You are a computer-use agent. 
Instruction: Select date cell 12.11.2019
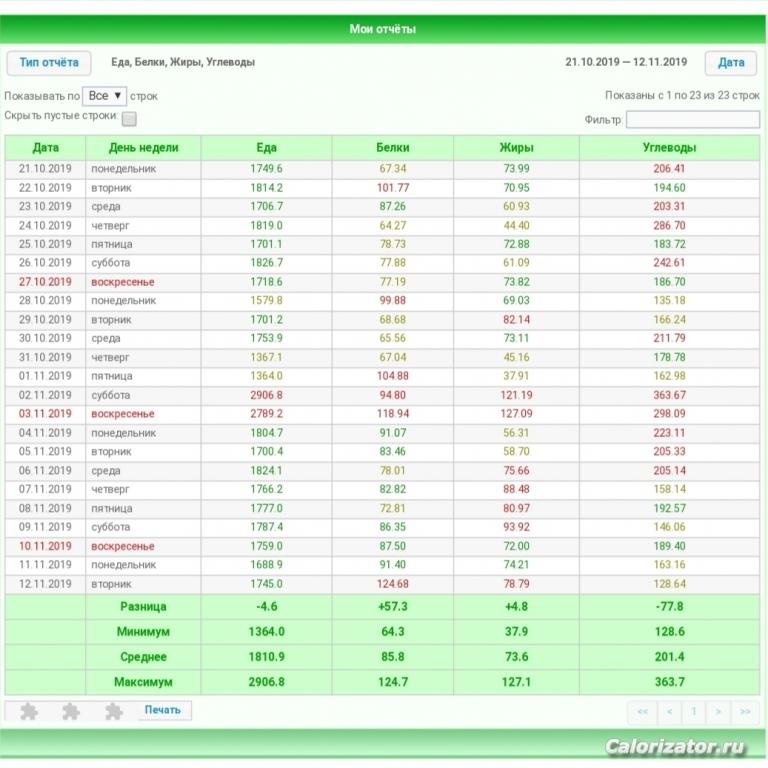[45, 584]
